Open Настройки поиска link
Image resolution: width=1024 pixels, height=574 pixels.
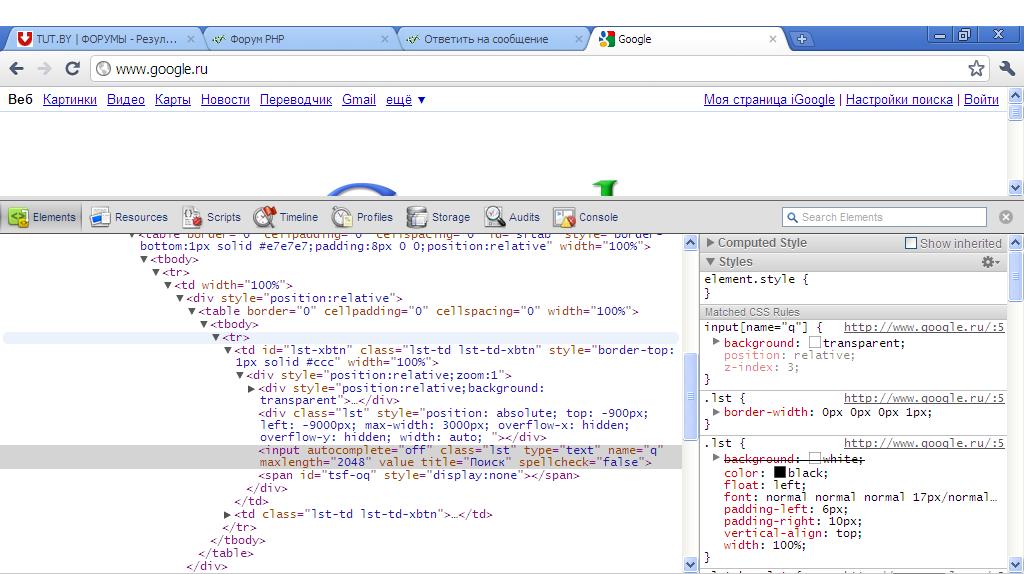pos(899,100)
